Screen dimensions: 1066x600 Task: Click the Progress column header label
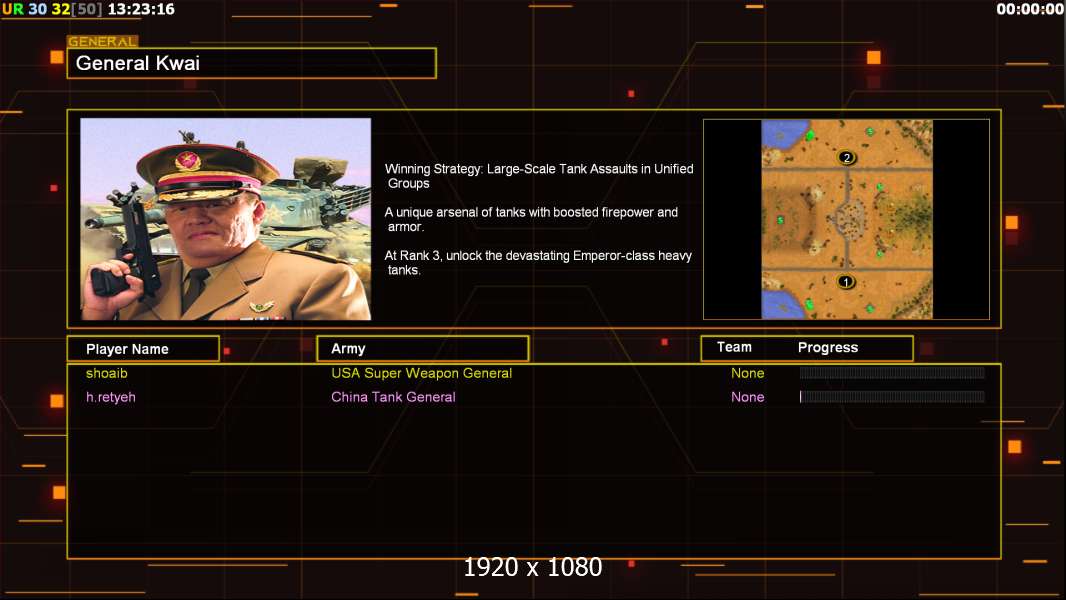coord(828,347)
